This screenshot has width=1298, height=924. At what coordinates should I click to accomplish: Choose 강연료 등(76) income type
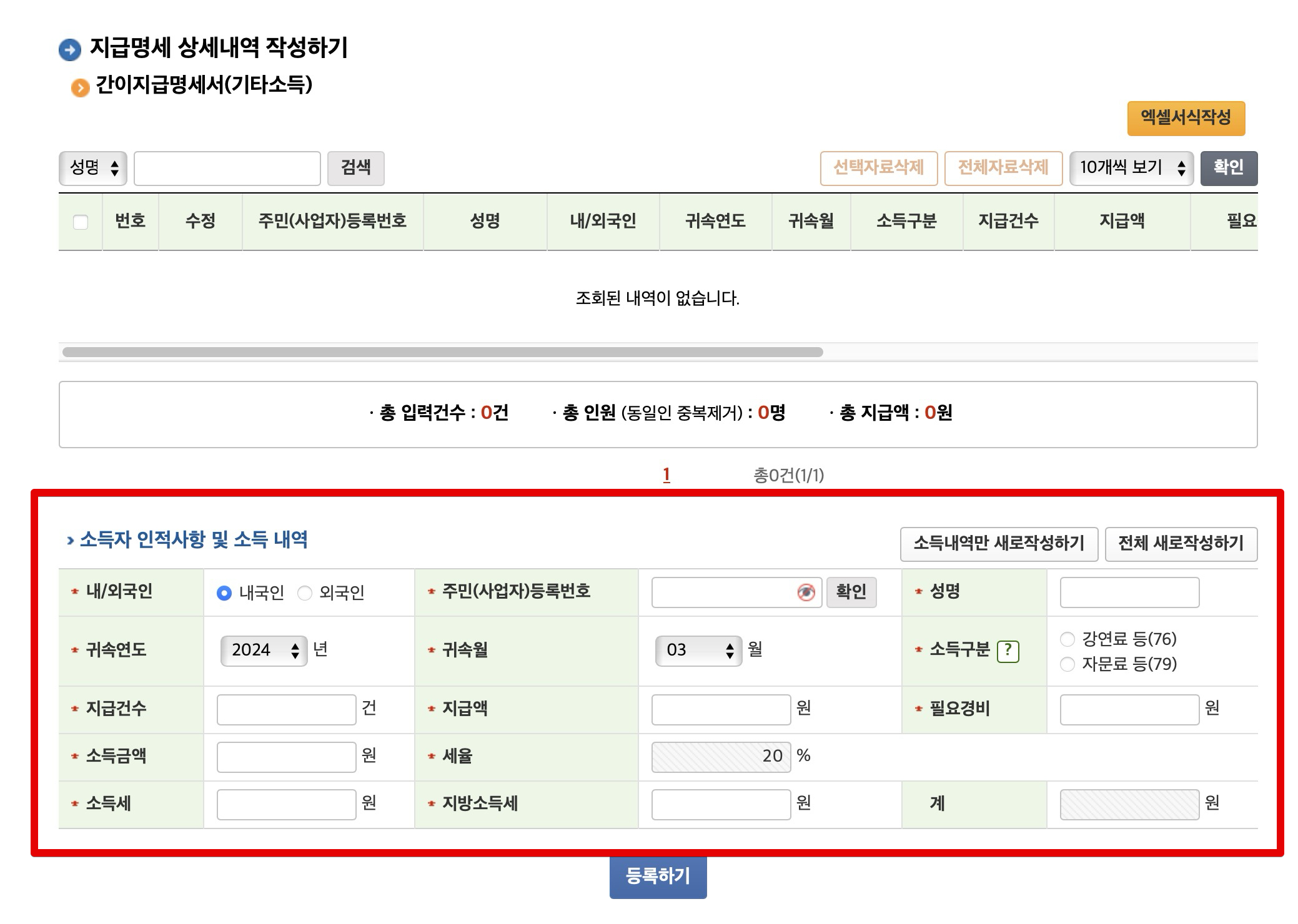click(x=1068, y=639)
